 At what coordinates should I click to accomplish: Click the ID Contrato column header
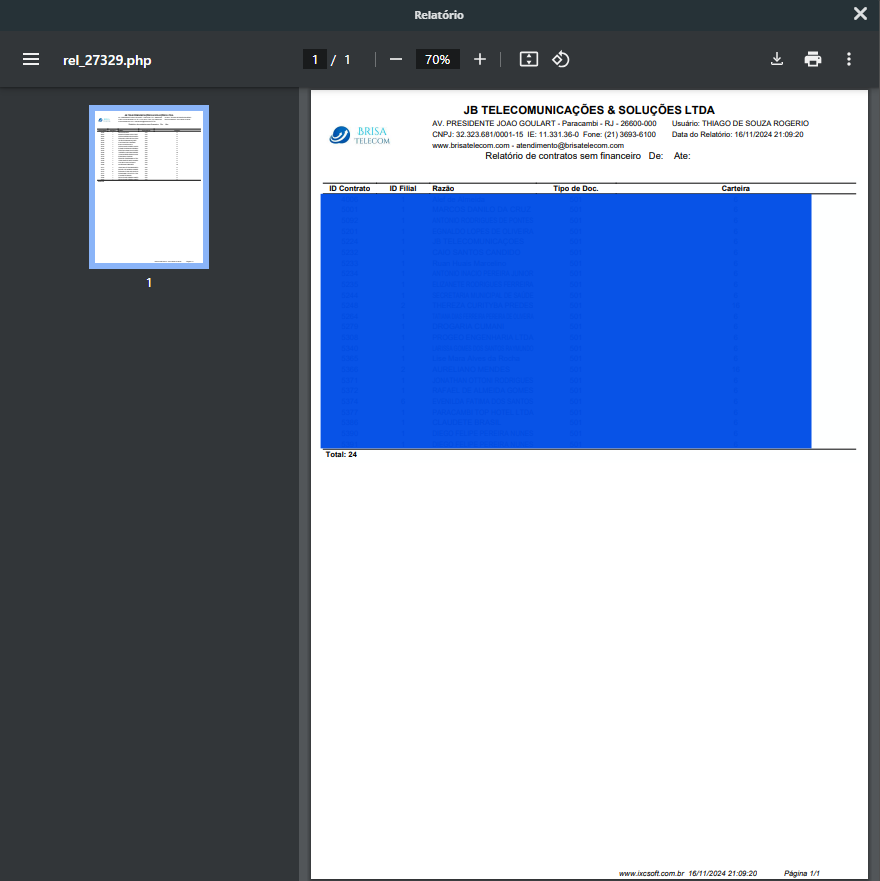(349, 188)
